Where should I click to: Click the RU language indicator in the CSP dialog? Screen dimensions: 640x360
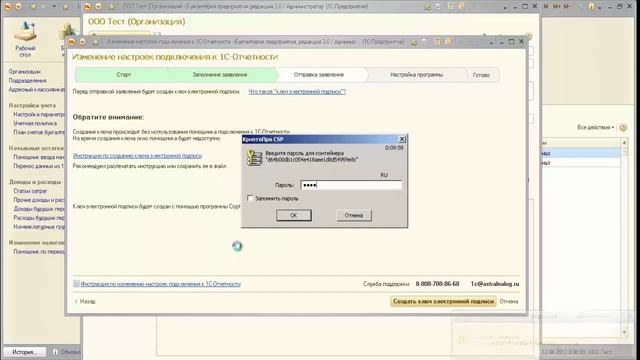pyautogui.click(x=384, y=175)
